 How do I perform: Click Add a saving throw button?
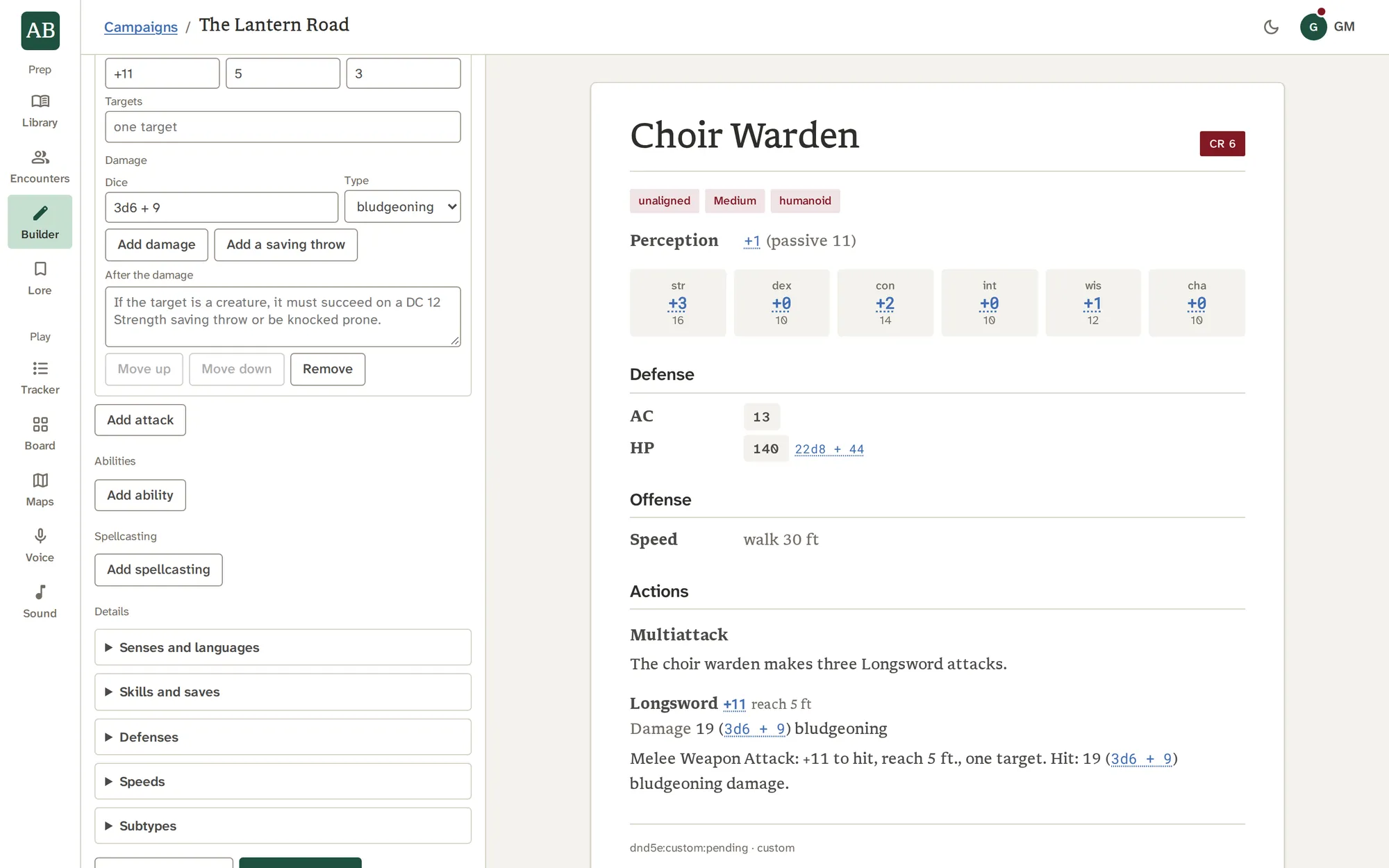(285, 244)
